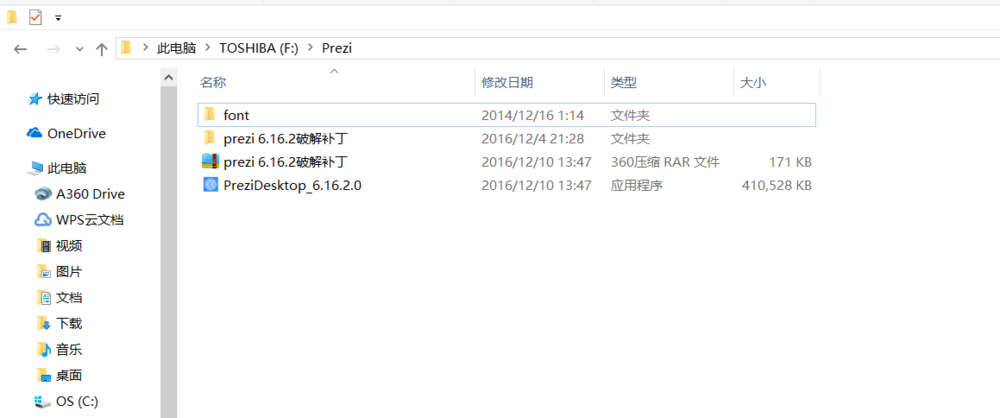Image resolution: width=1000 pixels, height=418 pixels.
Task: Expand the chevron after TOSHIBA (F:)
Action: pyautogui.click(x=311, y=48)
